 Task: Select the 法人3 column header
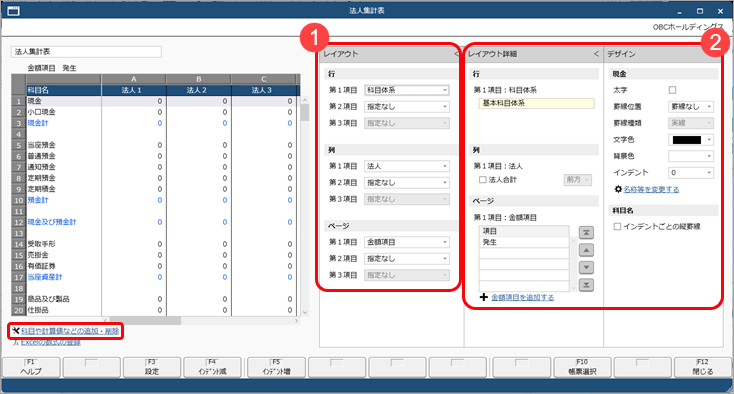point(264,90)
